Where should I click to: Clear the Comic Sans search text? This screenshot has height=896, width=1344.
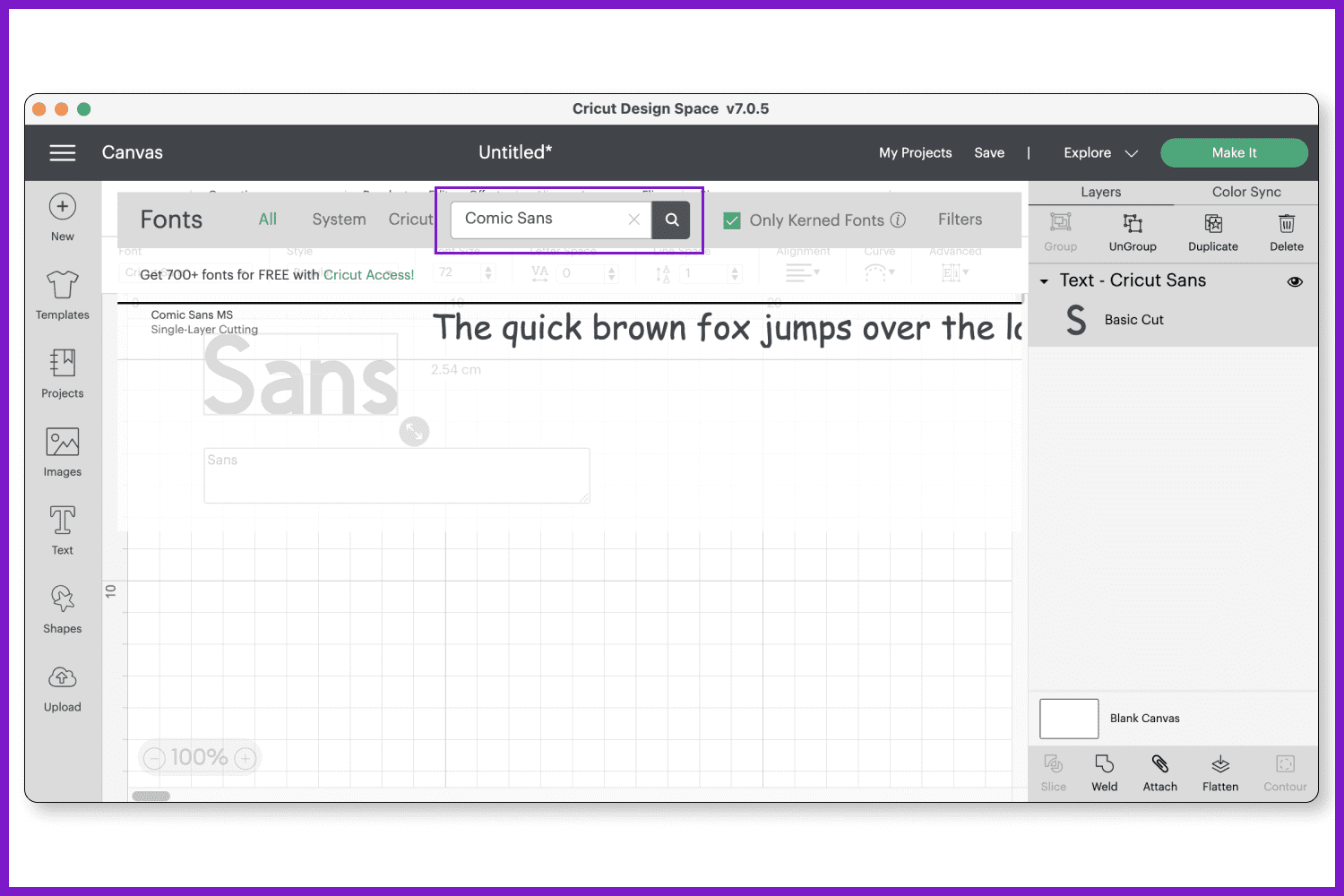633,220
